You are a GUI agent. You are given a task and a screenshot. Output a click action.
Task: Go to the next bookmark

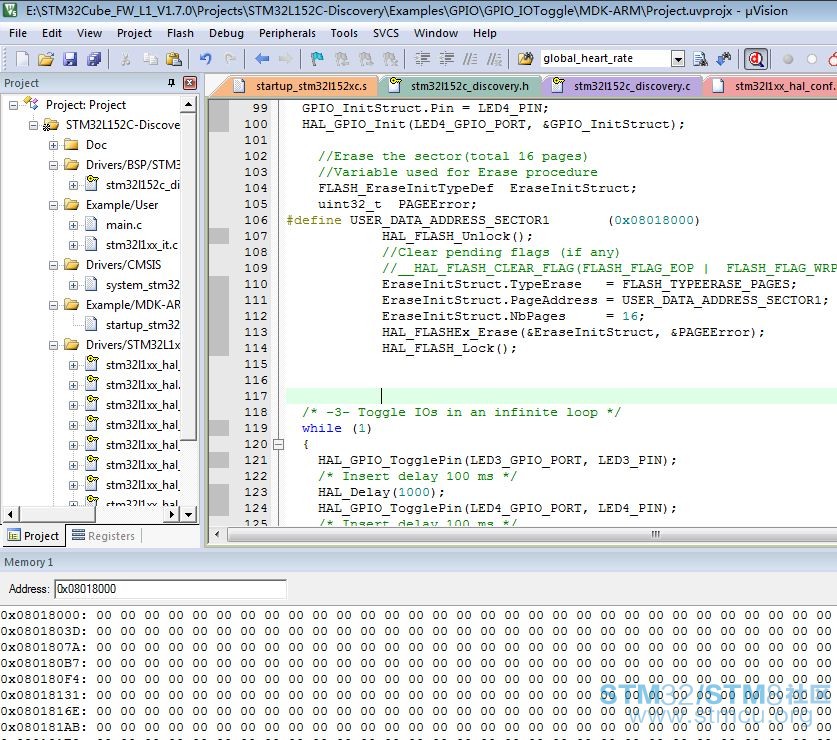pos(366,59)
